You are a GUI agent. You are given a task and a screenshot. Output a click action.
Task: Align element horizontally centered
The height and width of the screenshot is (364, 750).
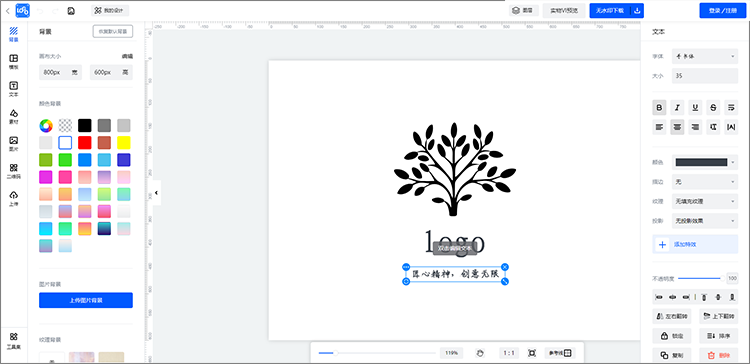(673, 297)
